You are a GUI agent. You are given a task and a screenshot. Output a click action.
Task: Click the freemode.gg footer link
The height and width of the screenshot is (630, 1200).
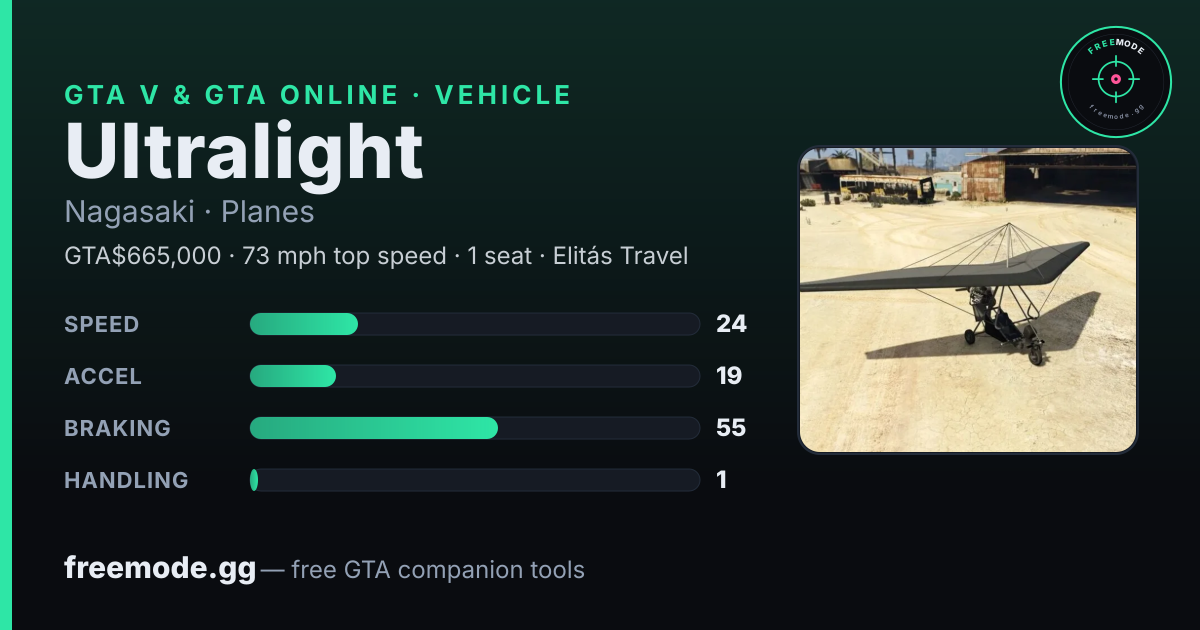160,569
